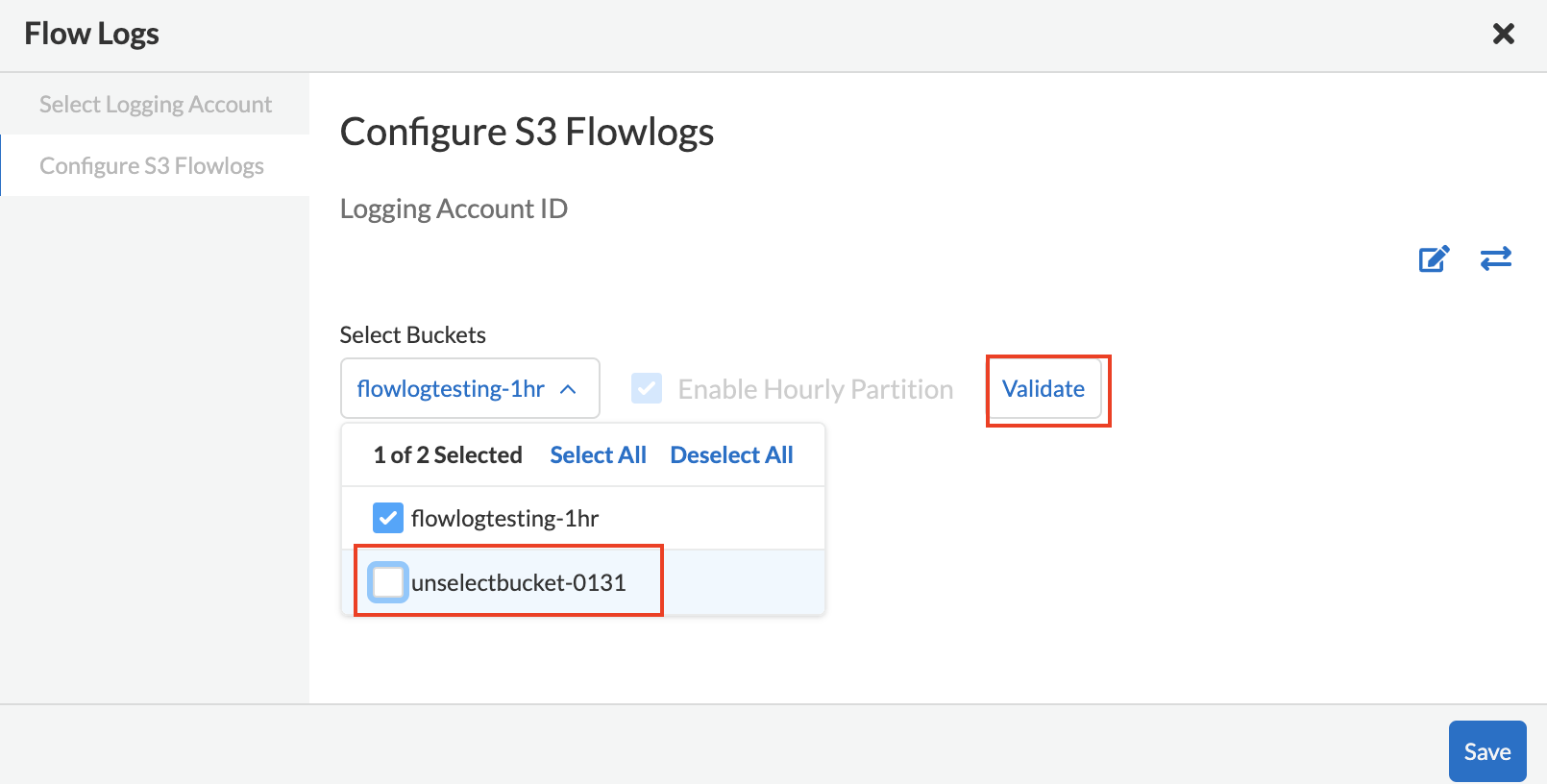Click the edit pencil icon
Viewport: 1547px width, 784px height.
point(1434,258)
